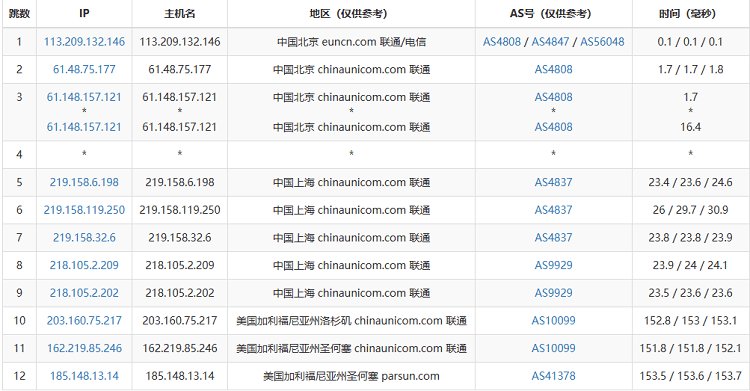This screenshot has height=391, width=750.
Task: Click region 中国上海 chinaunicom.com 联通 in hop 9
Action: coord(351,293)
